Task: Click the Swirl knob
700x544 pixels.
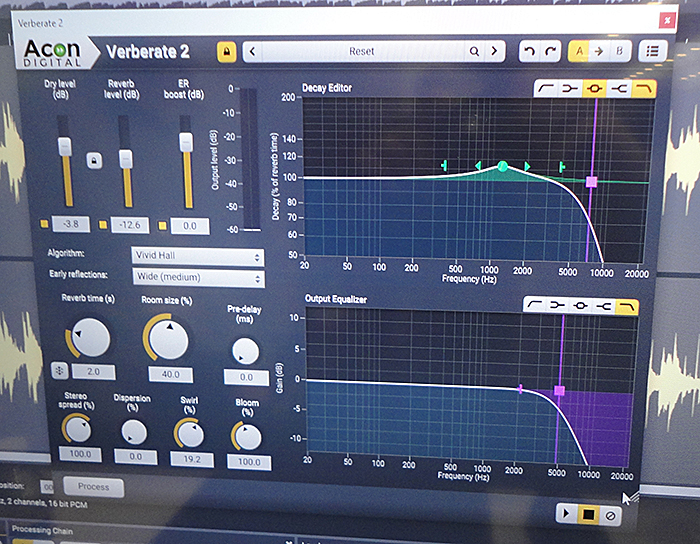Action: click(x=191, y=434)
